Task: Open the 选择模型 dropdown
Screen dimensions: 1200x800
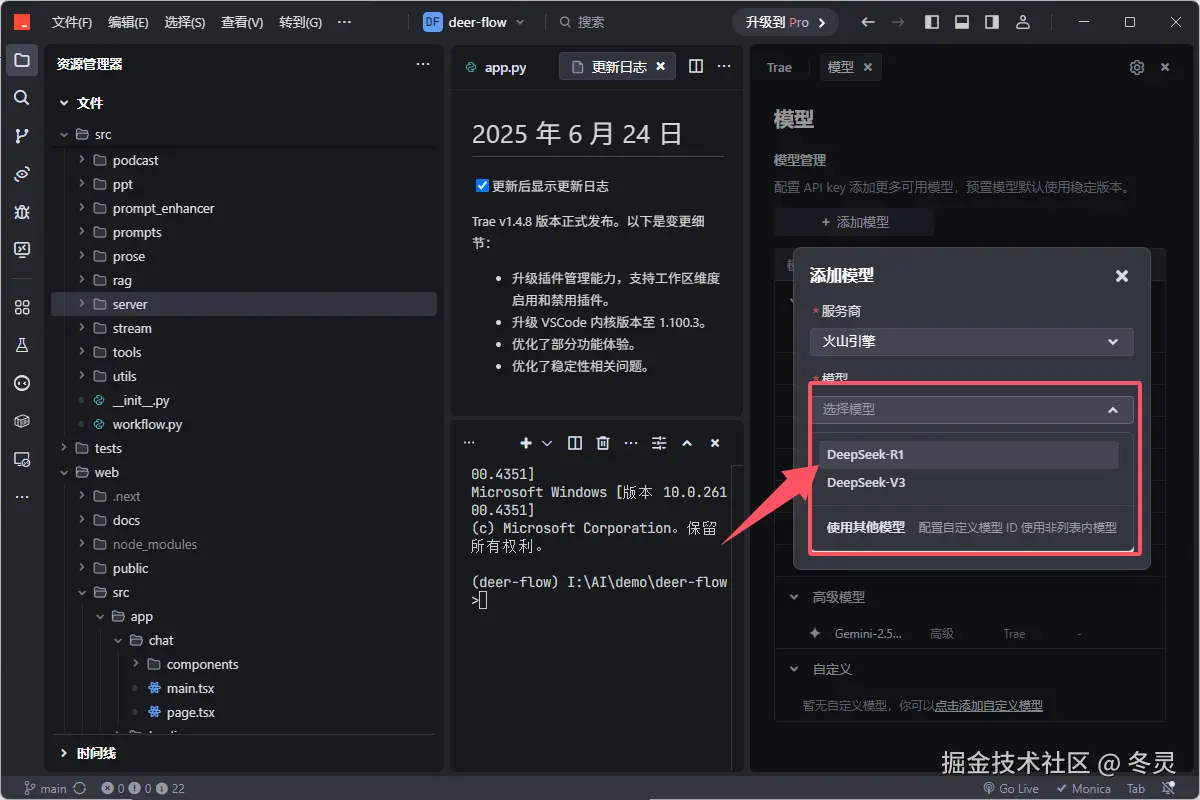Action: point(971,409)
